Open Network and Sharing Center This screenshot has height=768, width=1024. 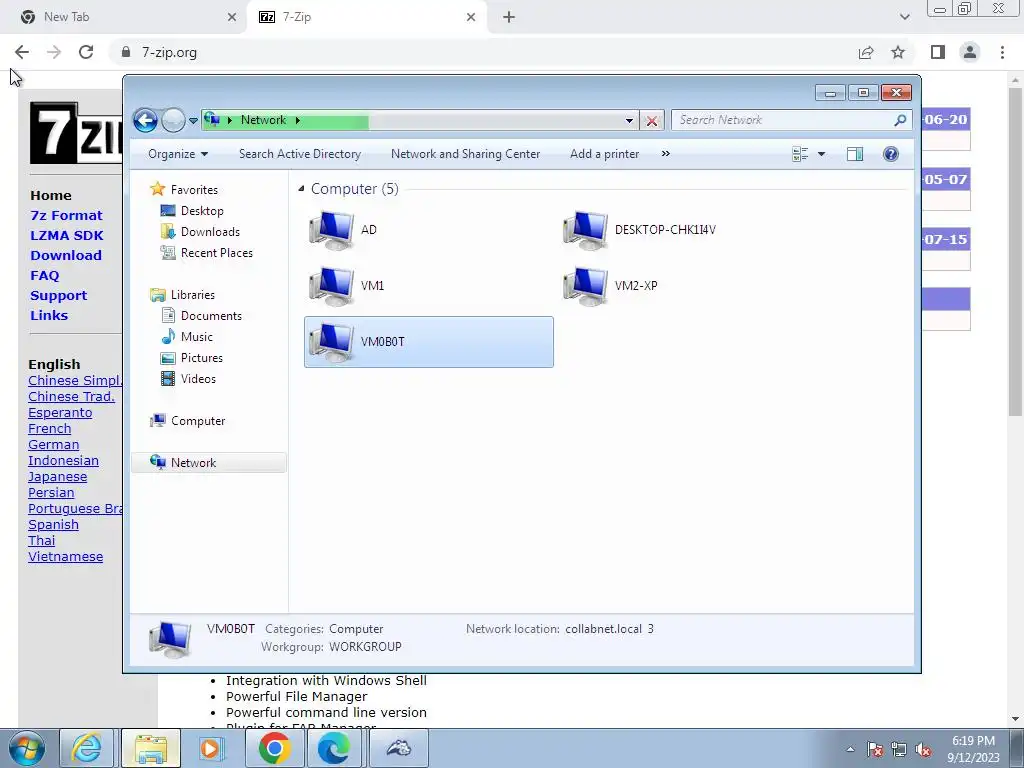(465, 154)
